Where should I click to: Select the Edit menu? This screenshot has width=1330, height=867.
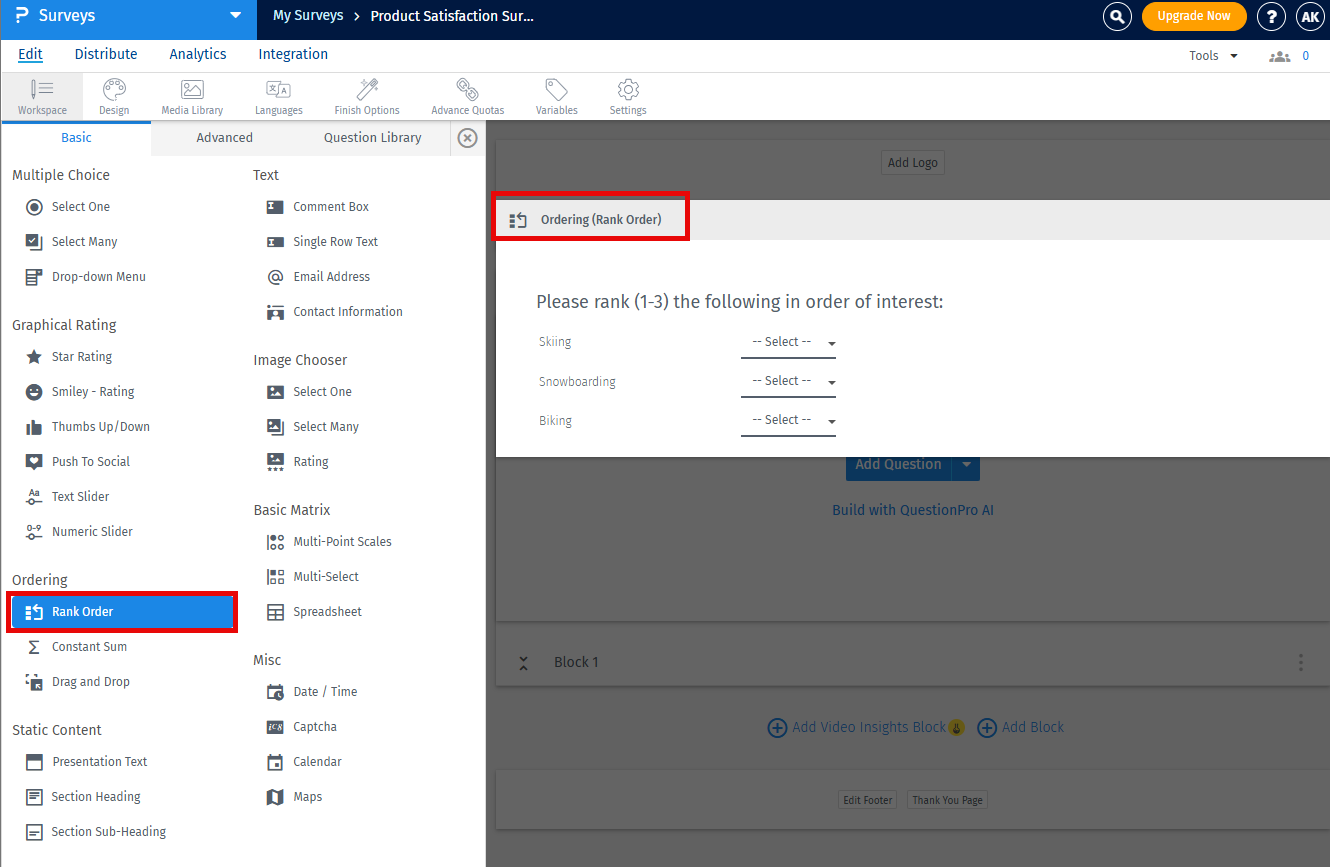(x=30, y=54)
